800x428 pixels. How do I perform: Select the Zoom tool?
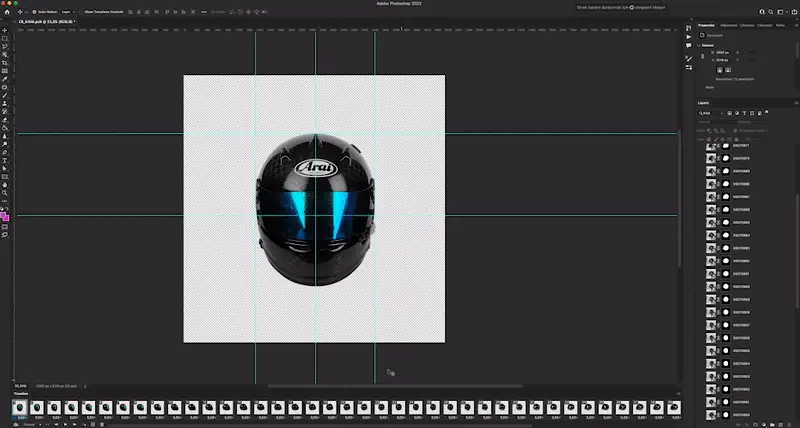pos(5,193)
